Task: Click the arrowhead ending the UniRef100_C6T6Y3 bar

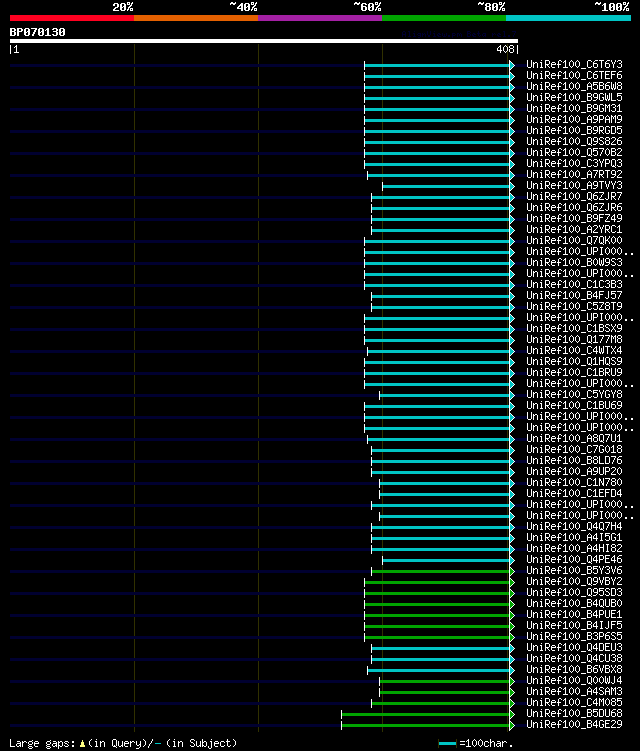Action: [x=512, y=65]
